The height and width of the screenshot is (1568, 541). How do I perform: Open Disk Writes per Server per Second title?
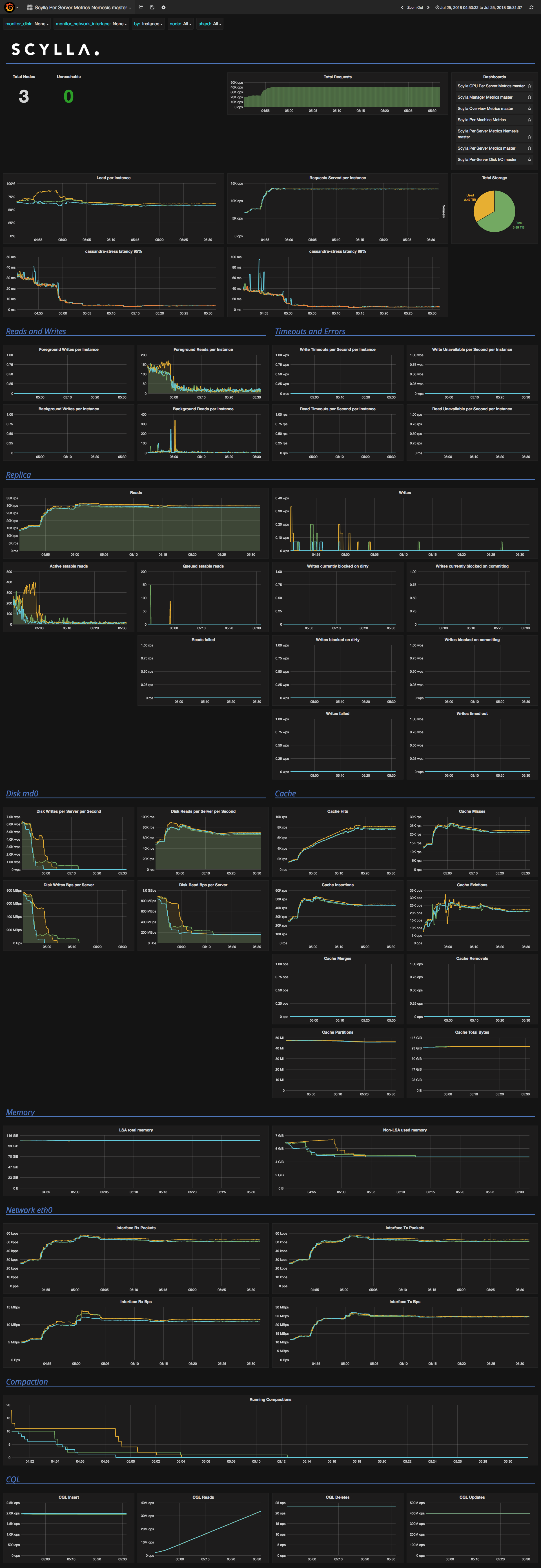[68, 811]
